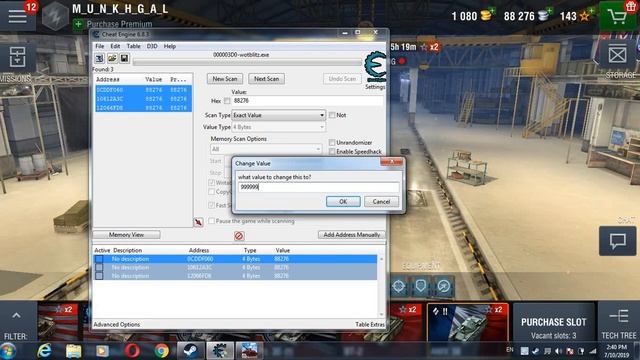Open the File menu
The width and height of the screenshot is (640, 360).
pos(100,46)
